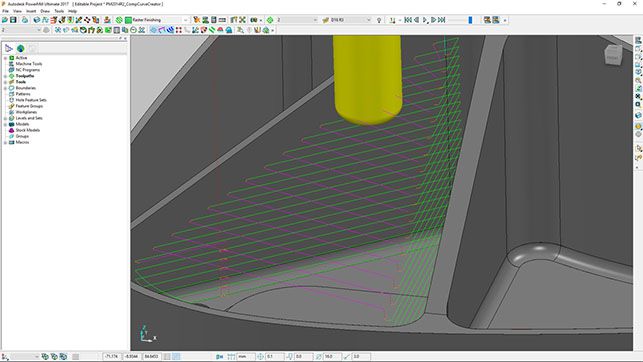Expand the Toolpaths tree node
Screen dimensions: 643x362
5,76
